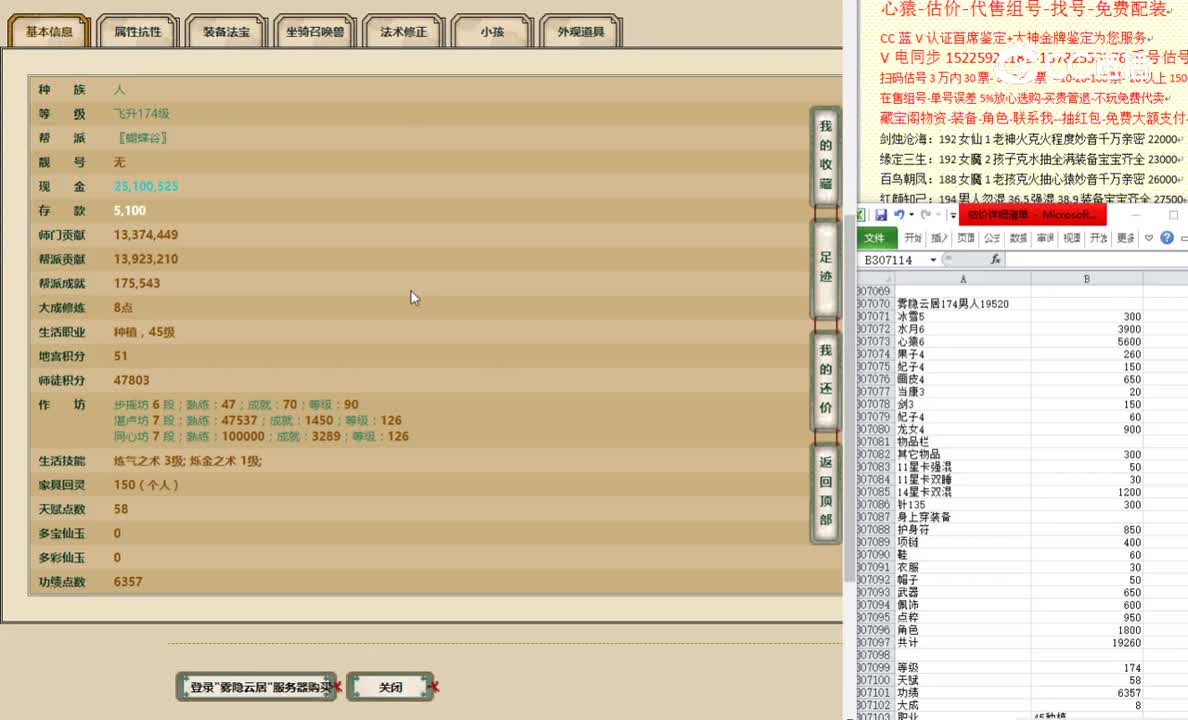1188x720 pixels.
Task: Click the 登录雾隐云居服务器购买 button
Action: pyautogui.click(x=256, y=686)
